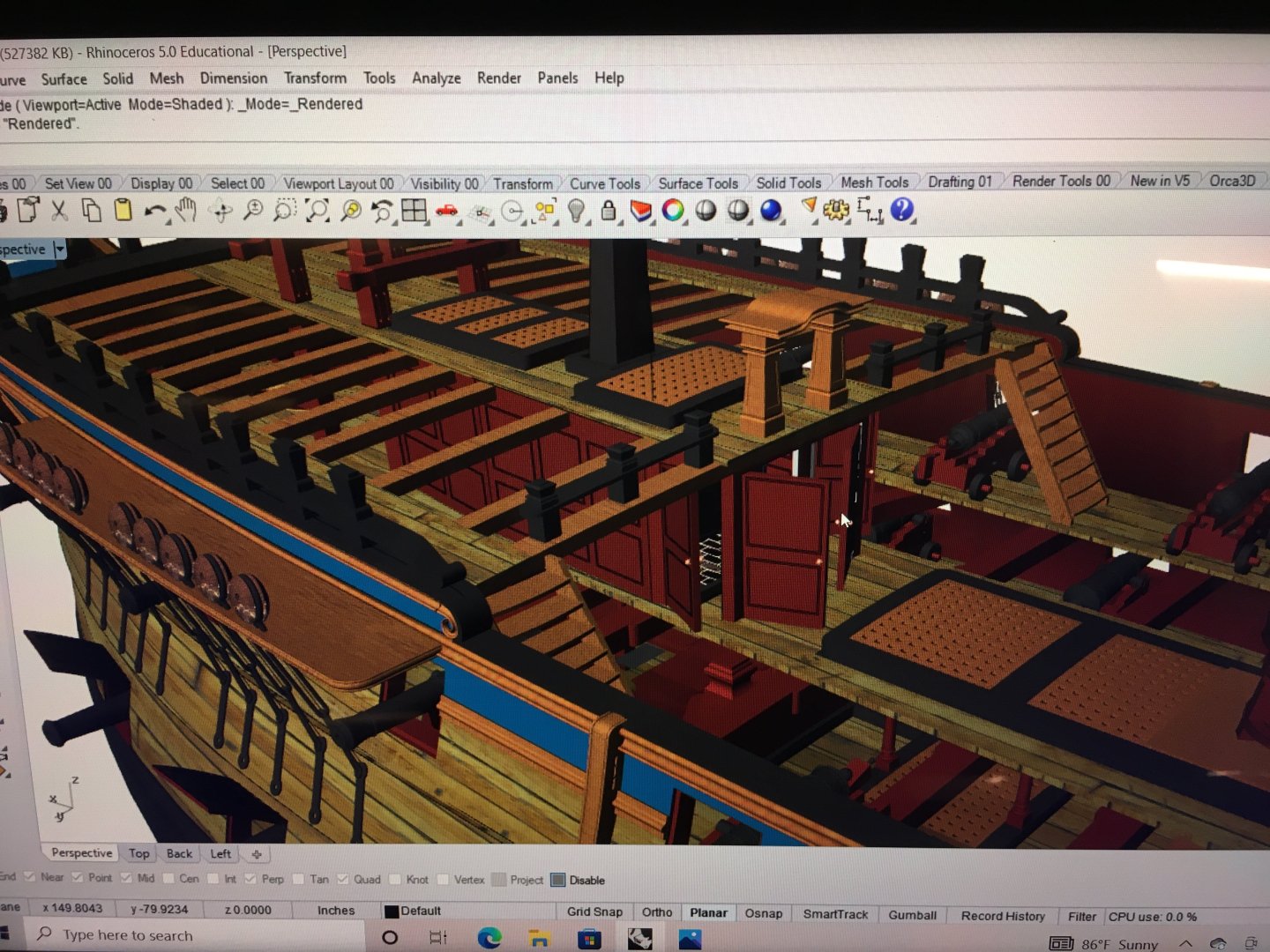Screen dimensions: 1270x952
Task: Click the Select Objects icon
Action: click(x=545, y=212)
